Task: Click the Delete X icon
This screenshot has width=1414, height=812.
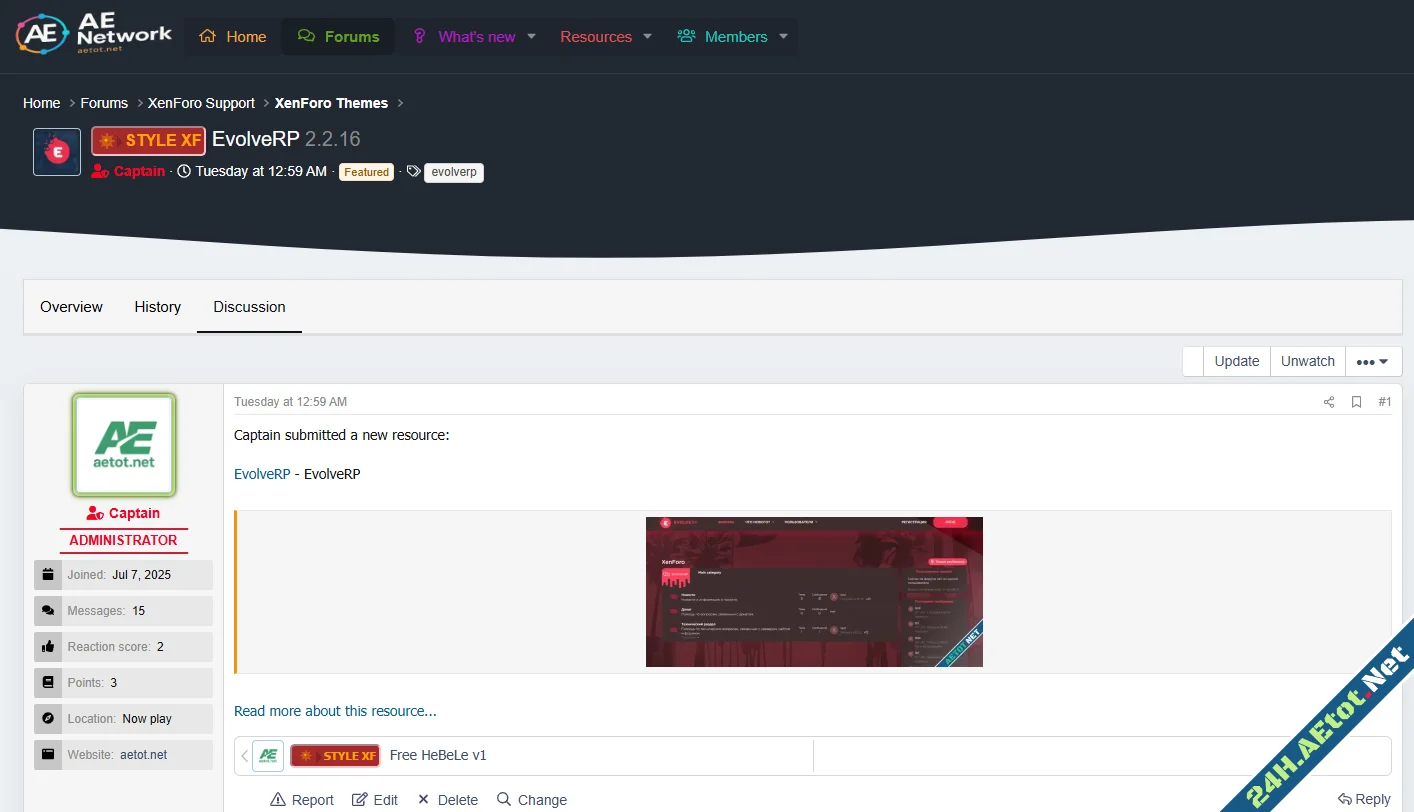Action: 423,800
